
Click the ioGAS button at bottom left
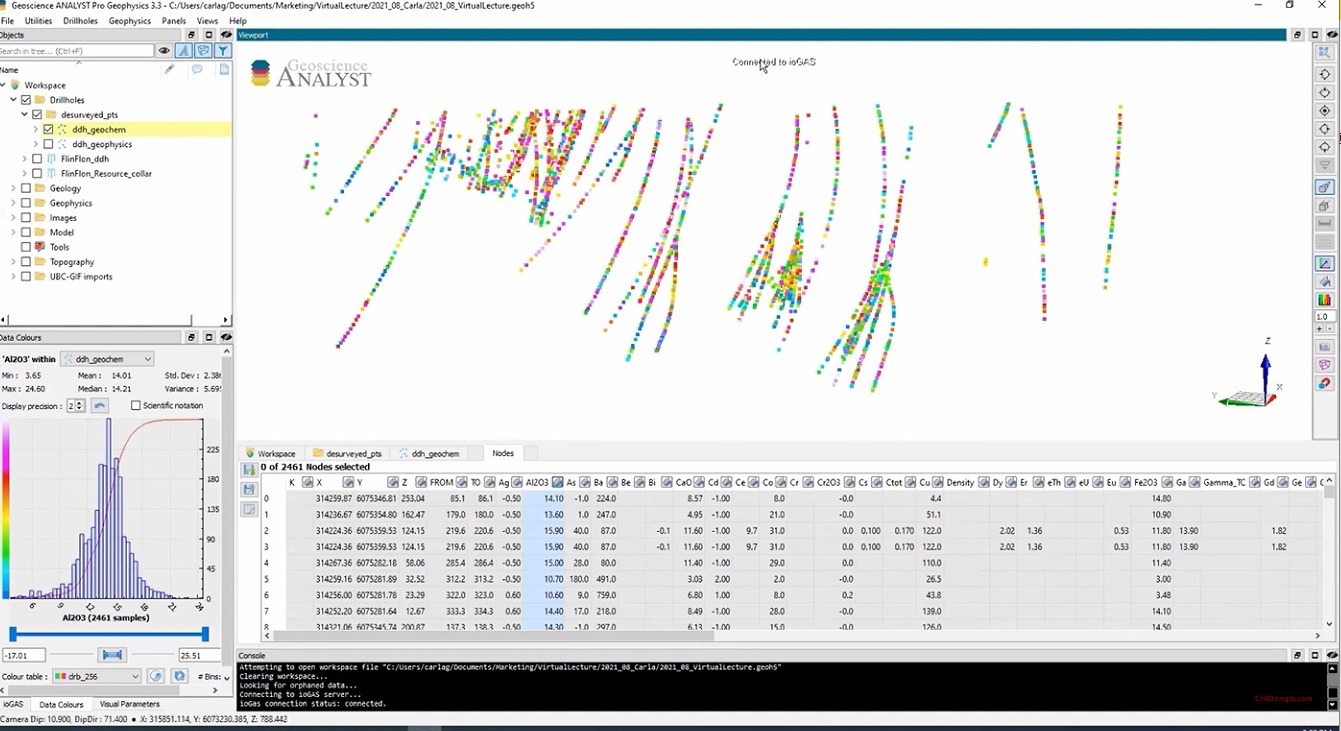pyautogui.click(x=14, y=704)
